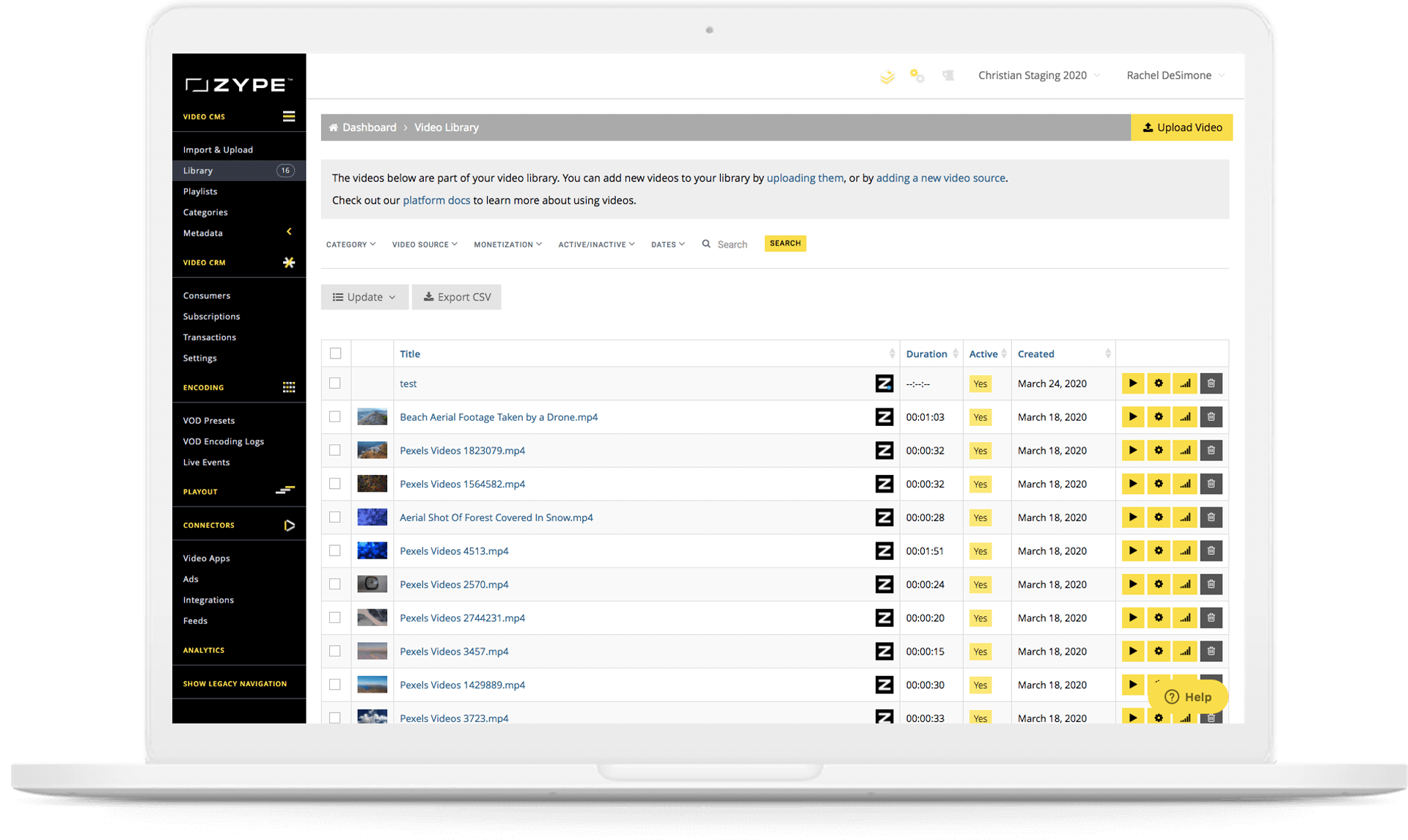Click the thumbnail of Pexels Videos 1564582.mp4
The width and height of the screenshot is (1408, 840).
point(372,484)
